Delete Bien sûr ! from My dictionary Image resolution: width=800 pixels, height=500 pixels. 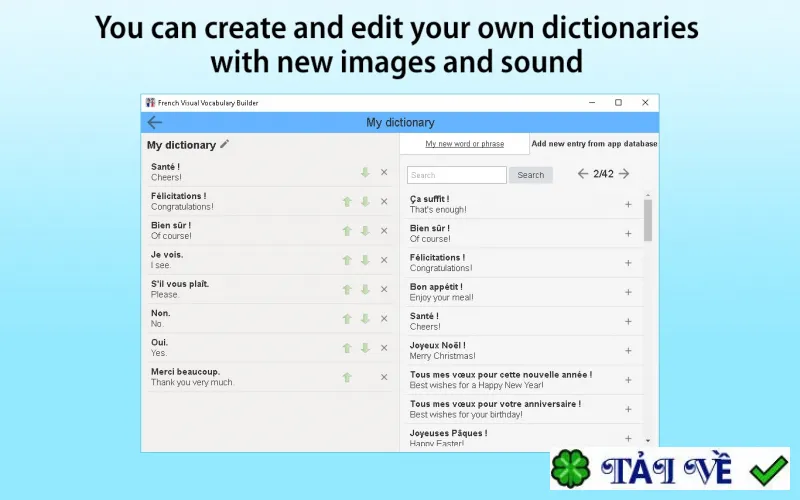coord(384,231)
